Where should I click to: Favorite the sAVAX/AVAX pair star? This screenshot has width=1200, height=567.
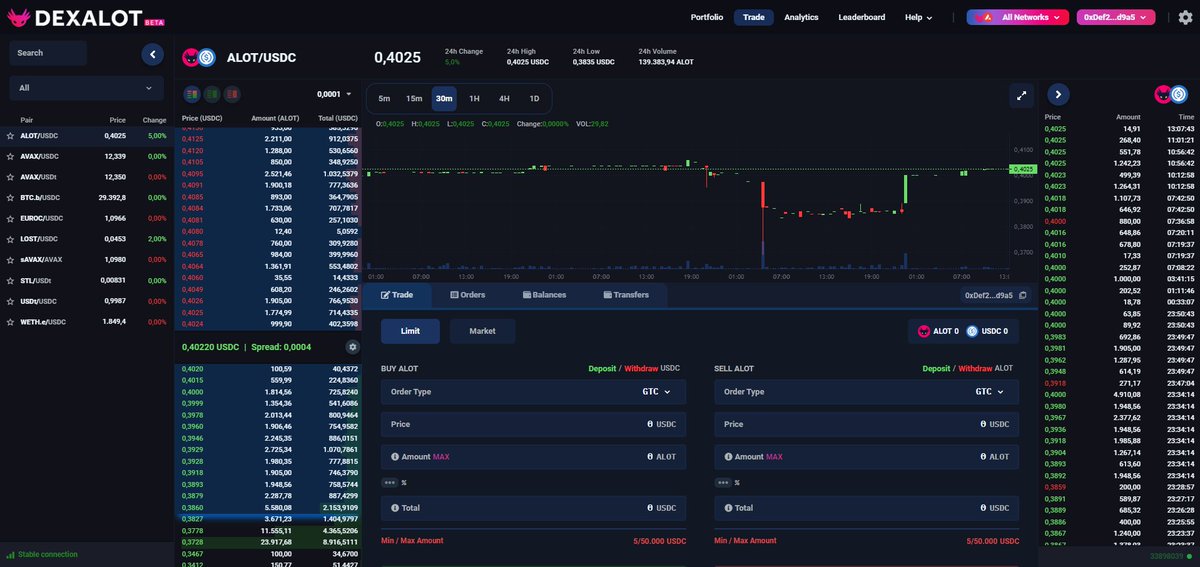click(10, 260)
